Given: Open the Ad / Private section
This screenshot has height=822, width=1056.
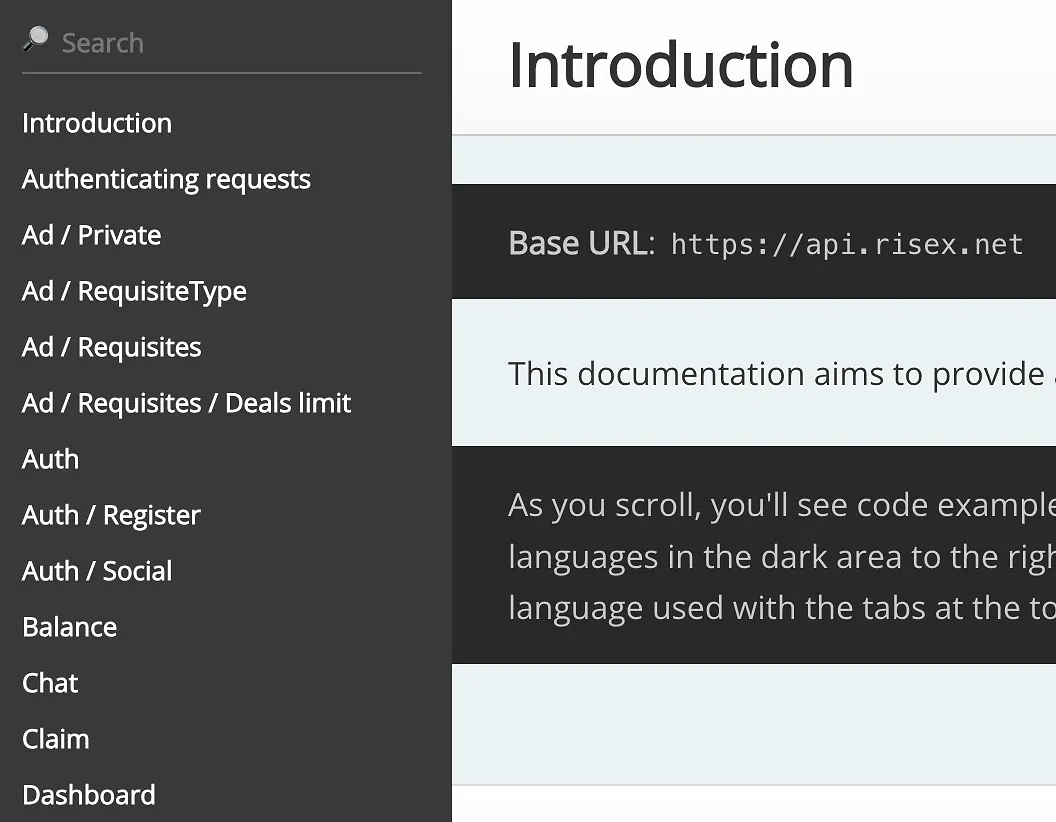Looking at the screenshot, I should [x=91, y=235].
